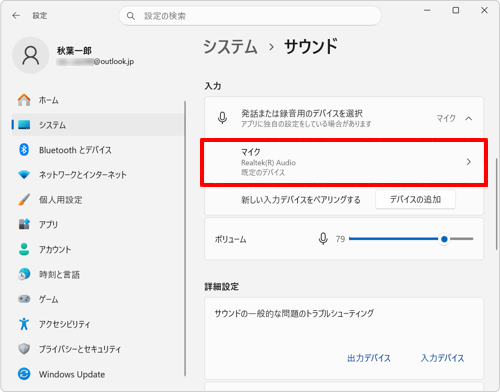Open 時刻と言語 settings page
Screen dimensions: 500x392
(x=98, y=274)
